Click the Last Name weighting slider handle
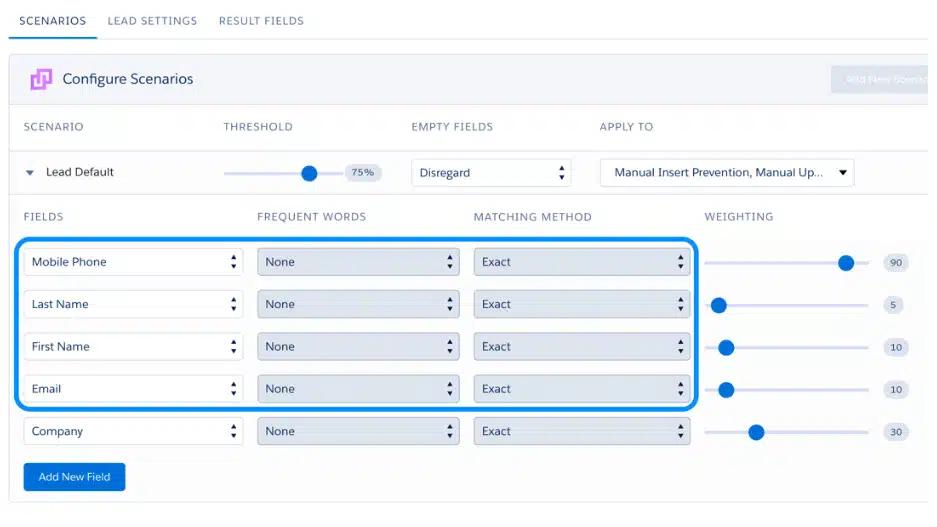This screenshot has width=937, height=527. pyautogui.click(x=718, y=305)
